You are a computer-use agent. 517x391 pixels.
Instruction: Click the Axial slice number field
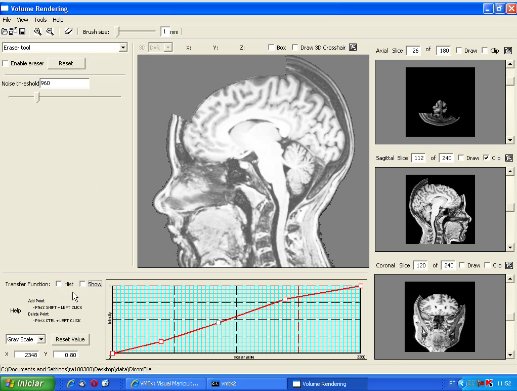pyautogui.click(x=413, y=51)
